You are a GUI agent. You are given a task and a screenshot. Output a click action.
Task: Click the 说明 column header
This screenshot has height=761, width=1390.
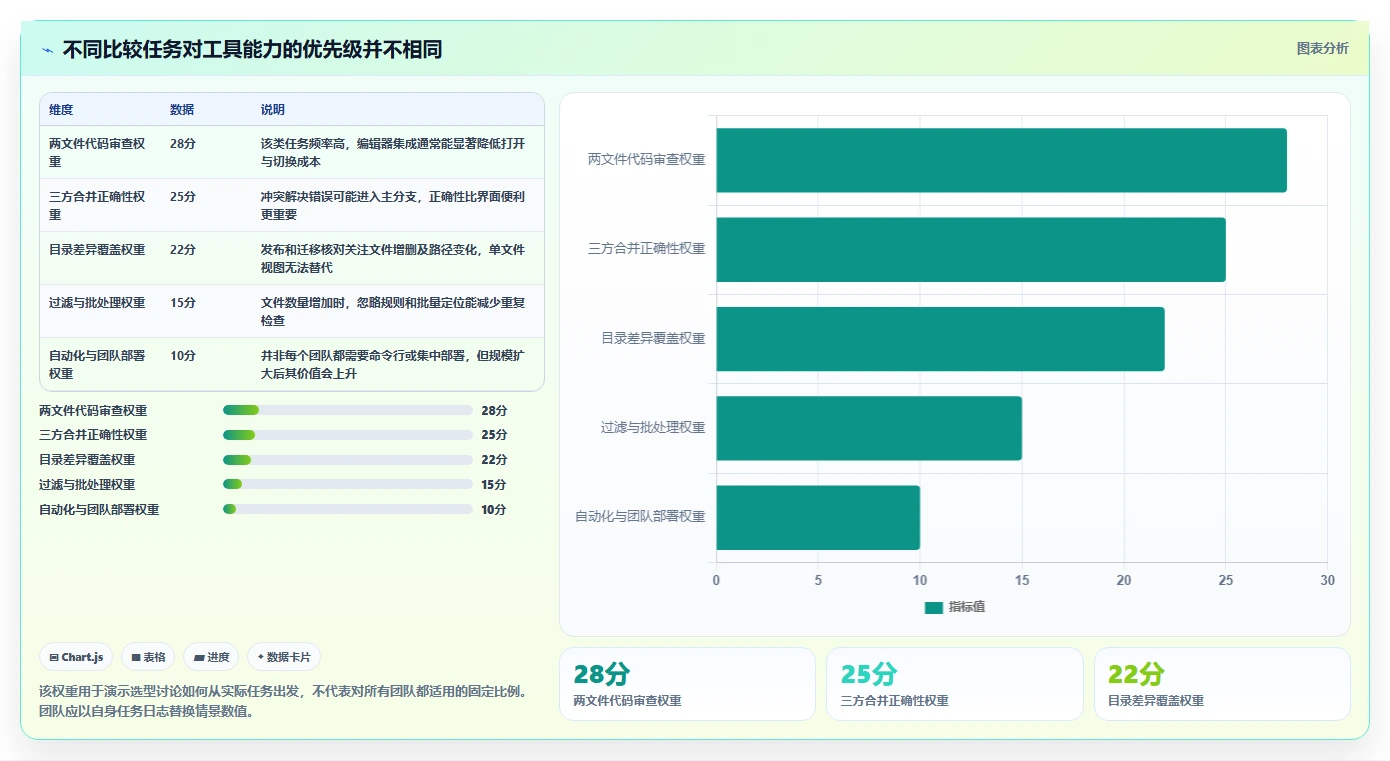273,110
